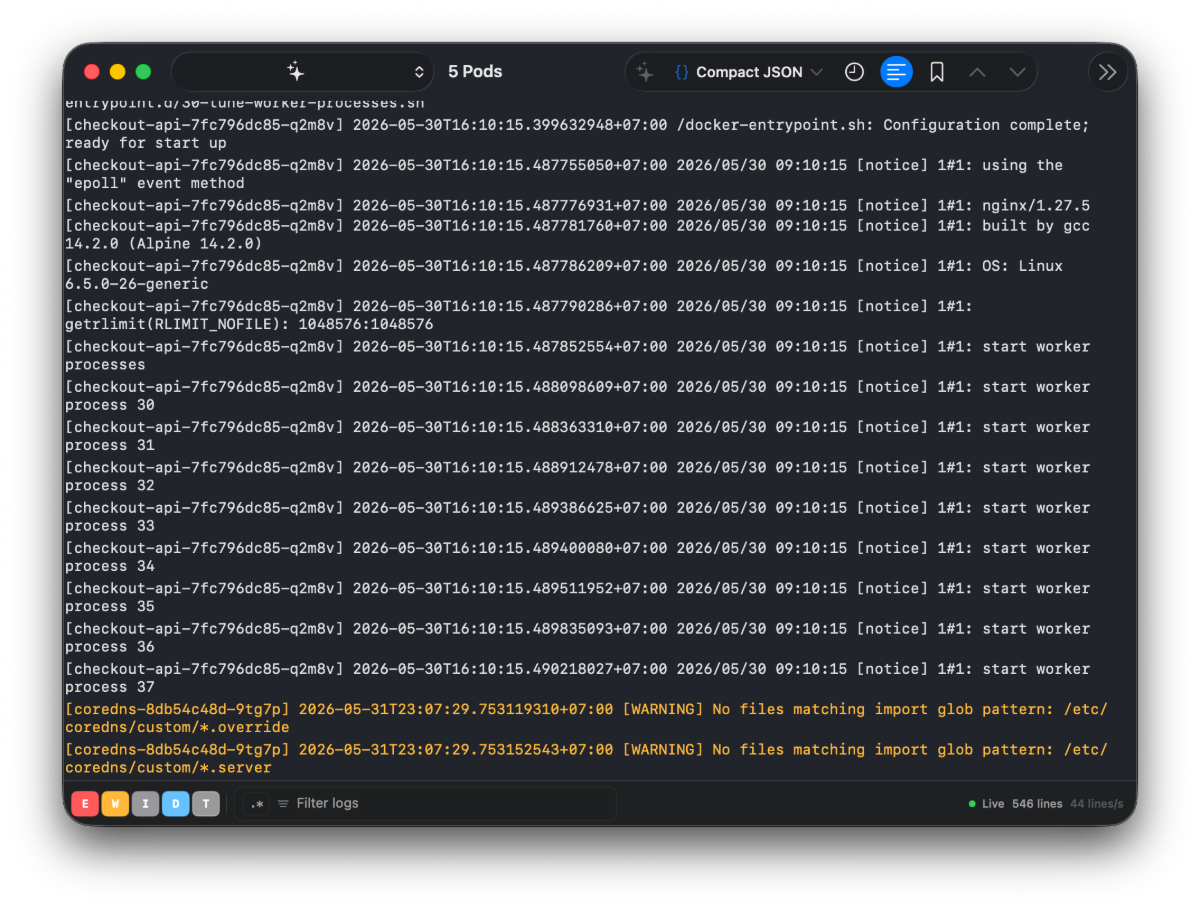Open the clock time history icon

point(854,72)
